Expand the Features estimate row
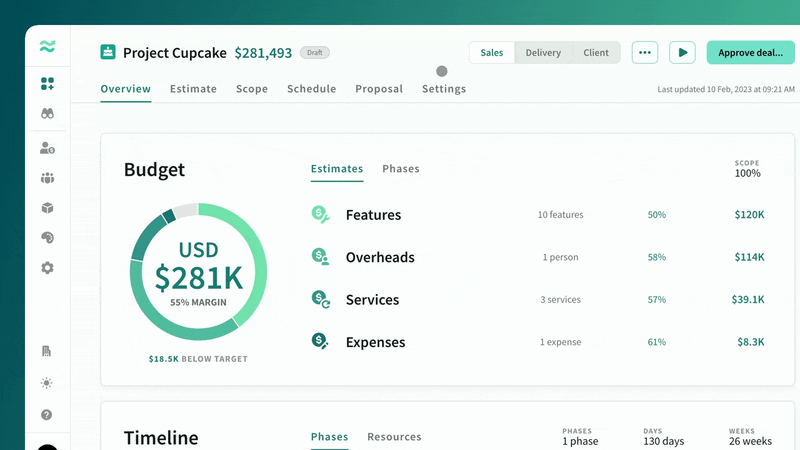This screenshot has height=450, width=800. [x=538, y=215]
